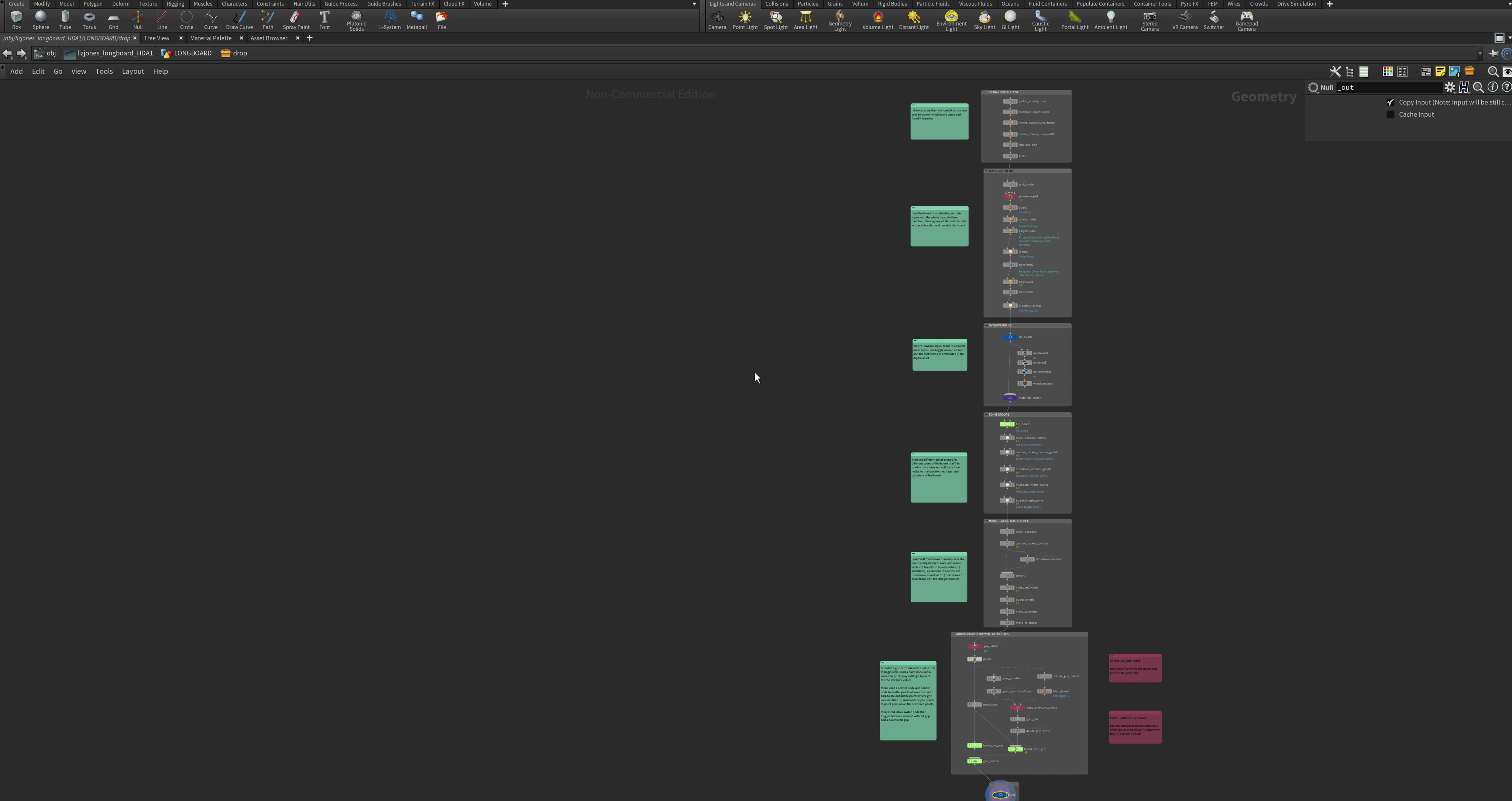Open the path history dropdown arrow
This screenshot has height=801, width=1512.
pos(1480,54)
